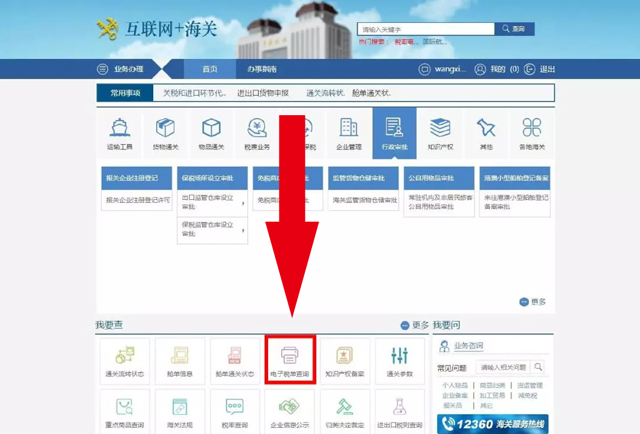Open the 各地海关 four-circle icon
The height and width of the screenshot is (434, 640).
tap(532, 133)
